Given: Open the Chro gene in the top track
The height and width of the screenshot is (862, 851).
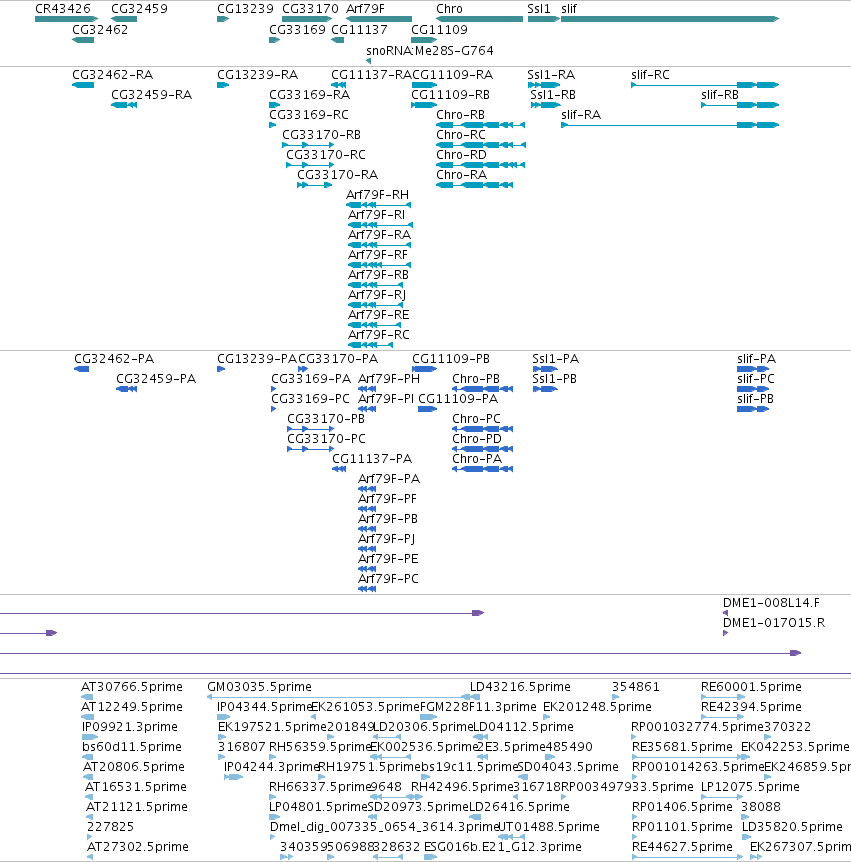Looking at the screenshot, I should click(449, 9).
